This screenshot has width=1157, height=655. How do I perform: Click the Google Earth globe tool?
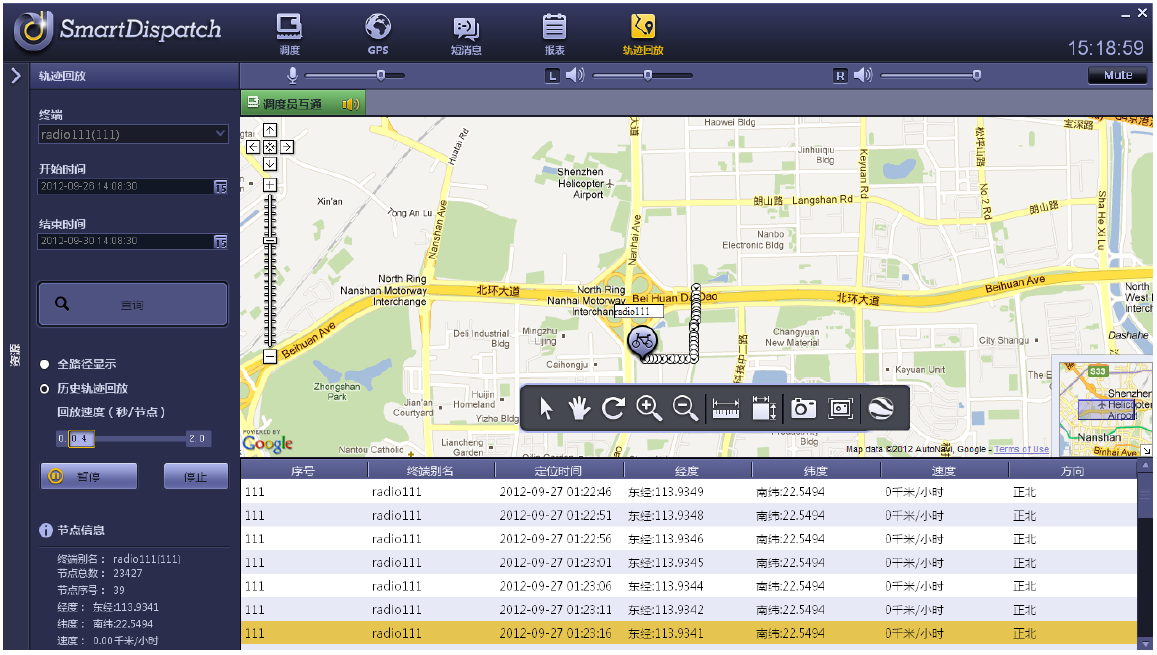click(881, 408)
